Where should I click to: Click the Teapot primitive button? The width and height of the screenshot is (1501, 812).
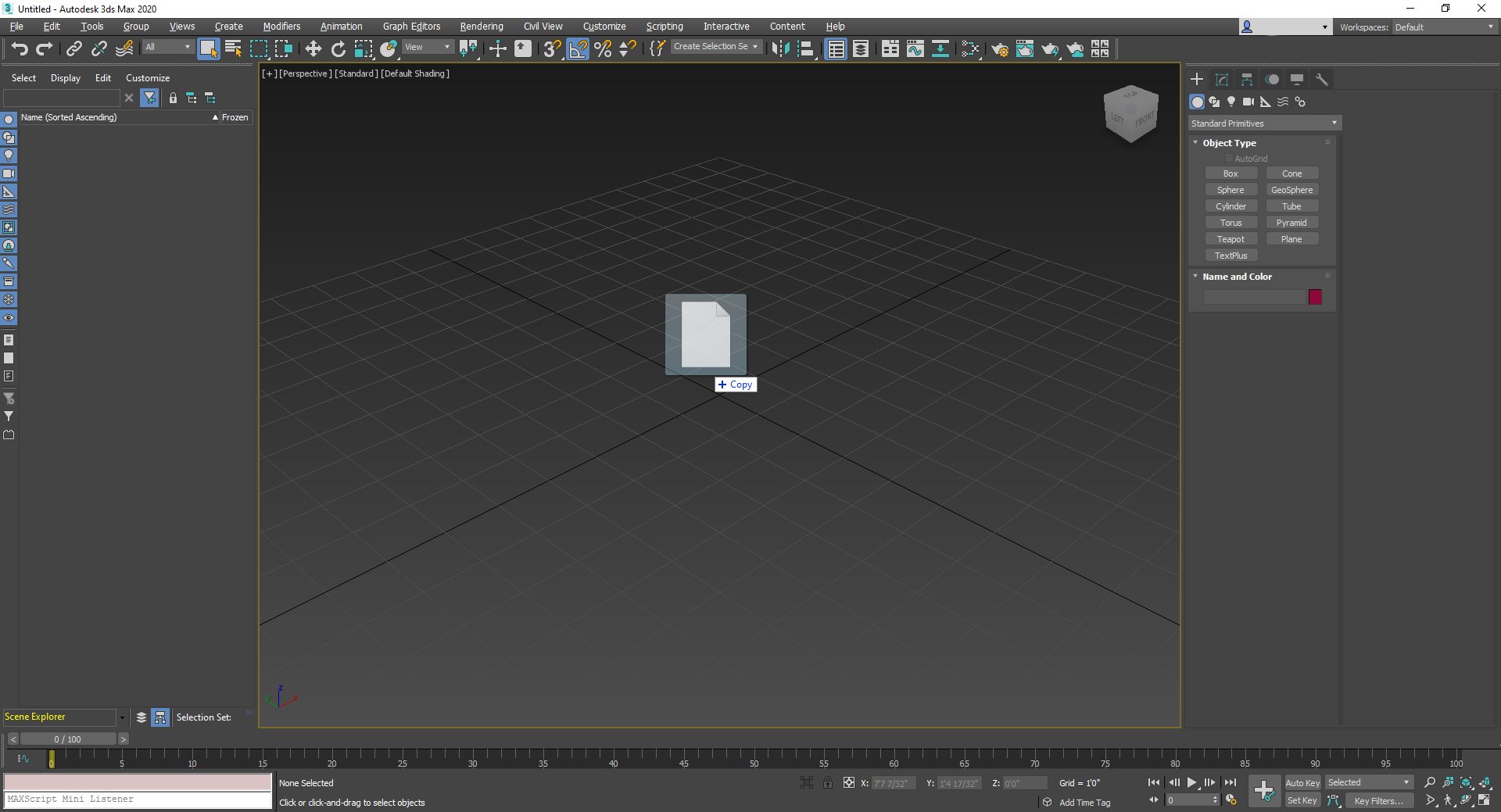pyautogui.click(x=1231, y=239)
